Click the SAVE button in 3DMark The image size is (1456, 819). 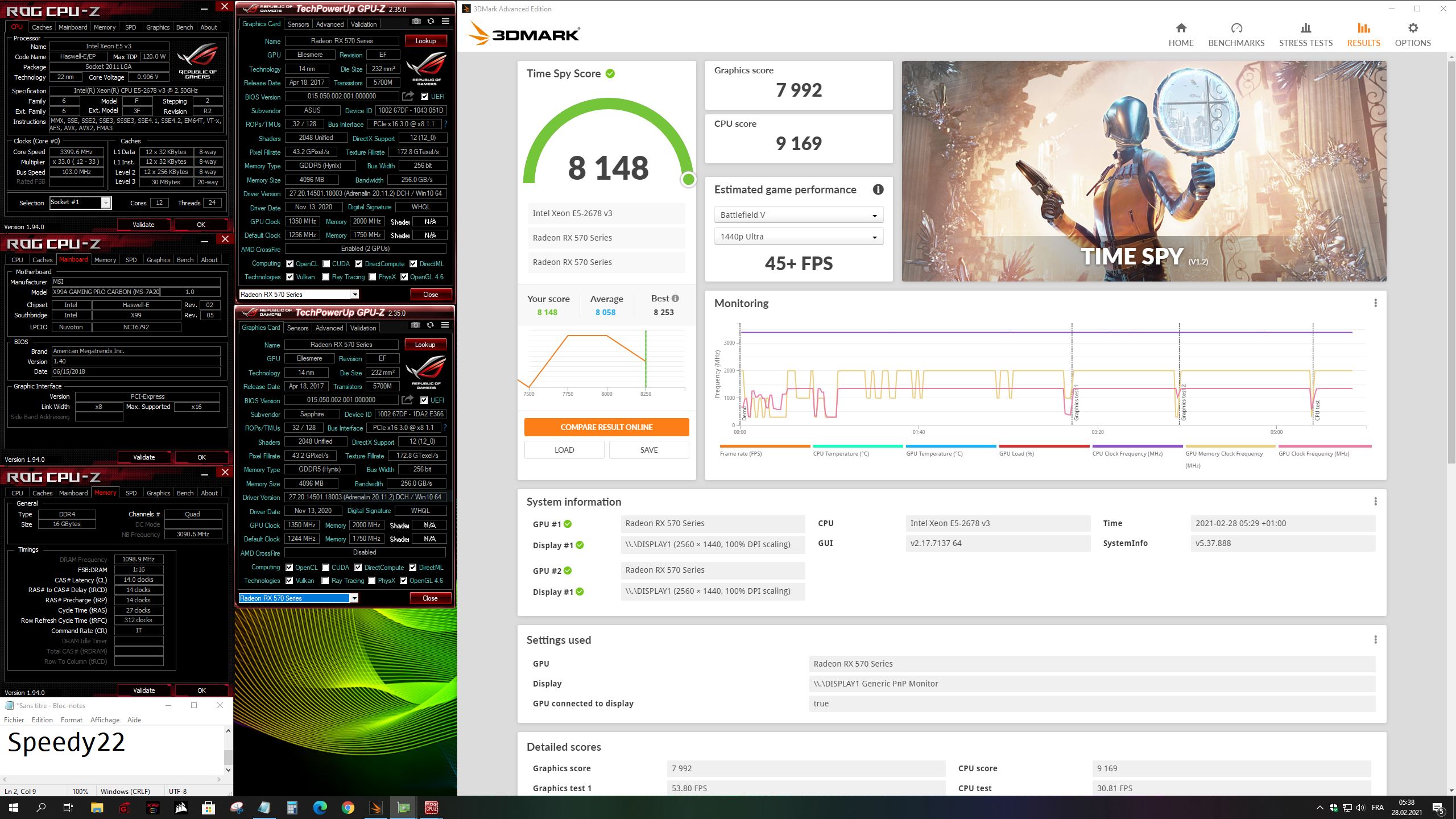(x=649, y=450)
